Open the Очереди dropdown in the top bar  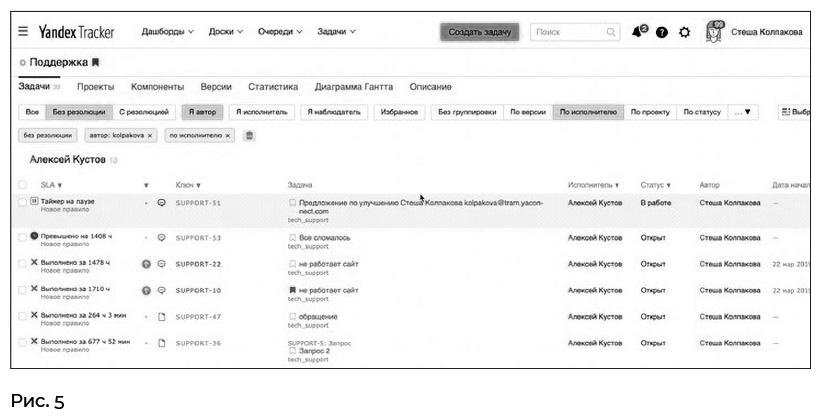(280, 32)
